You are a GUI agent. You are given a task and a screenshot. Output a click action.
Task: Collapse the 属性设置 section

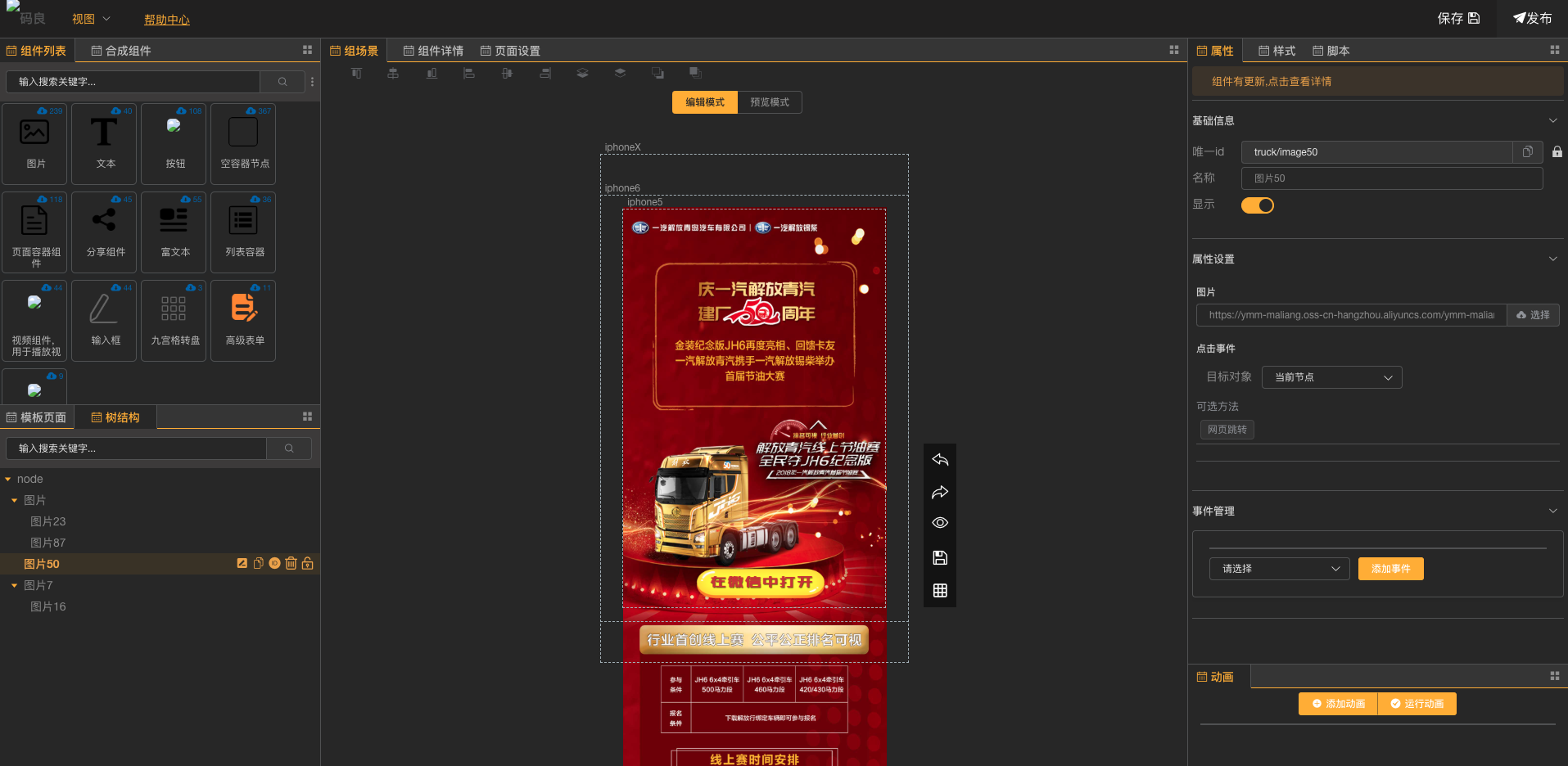tap(1553, 259)
